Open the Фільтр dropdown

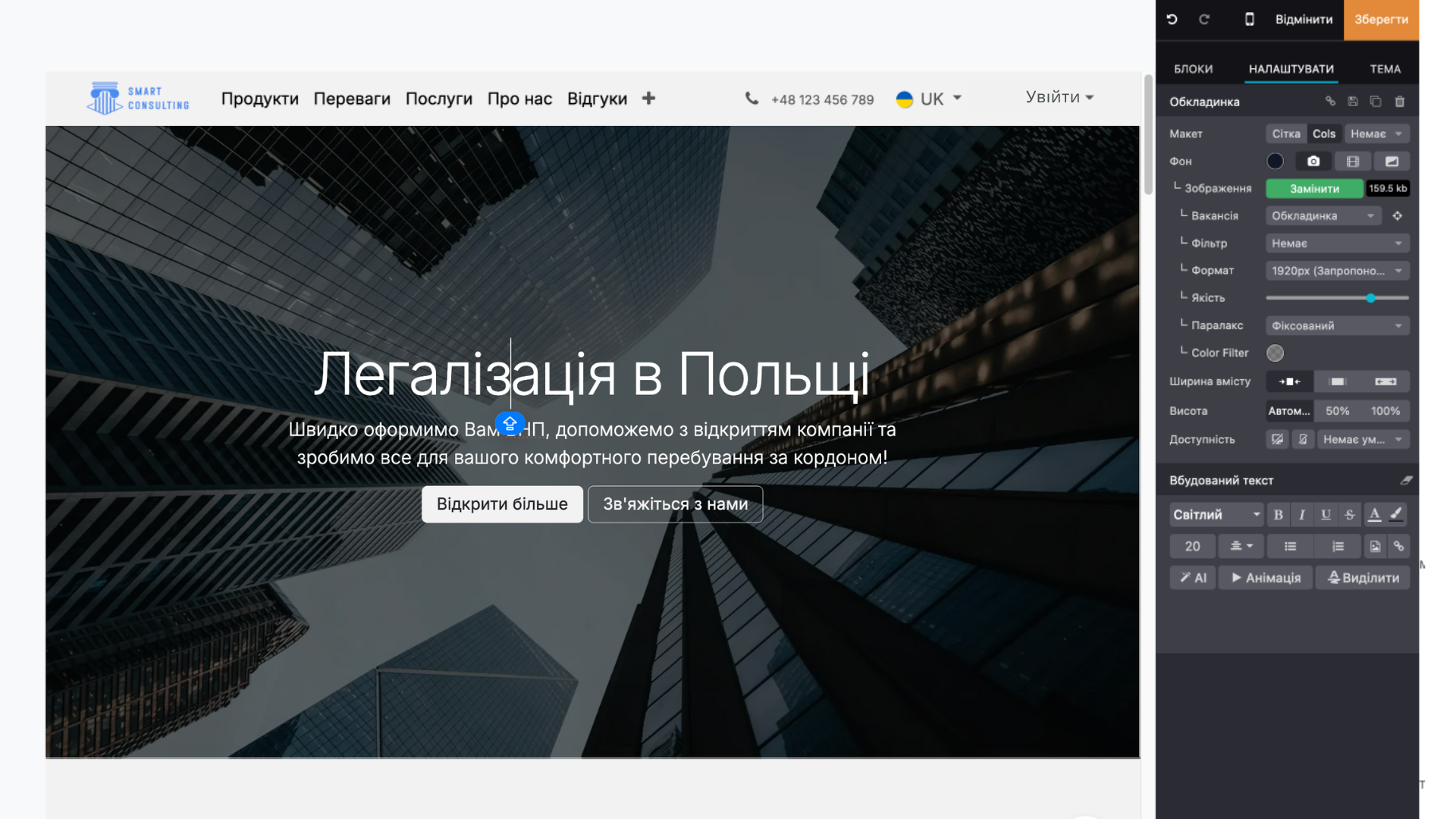pyautogui.click(x=1336, y=243)
